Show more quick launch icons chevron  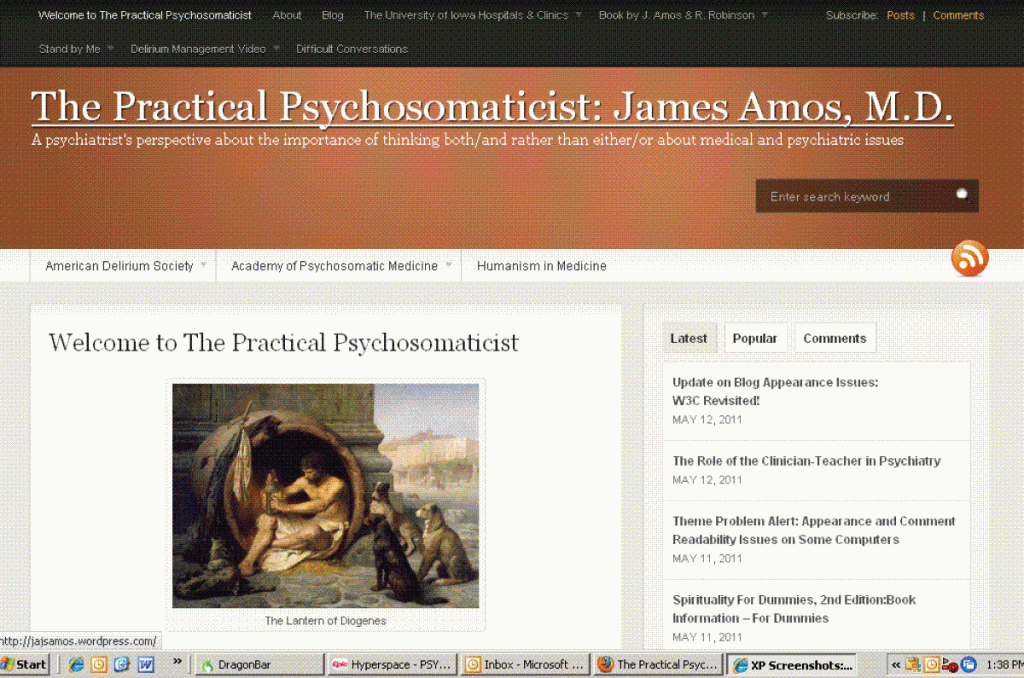tap(177, 661)
